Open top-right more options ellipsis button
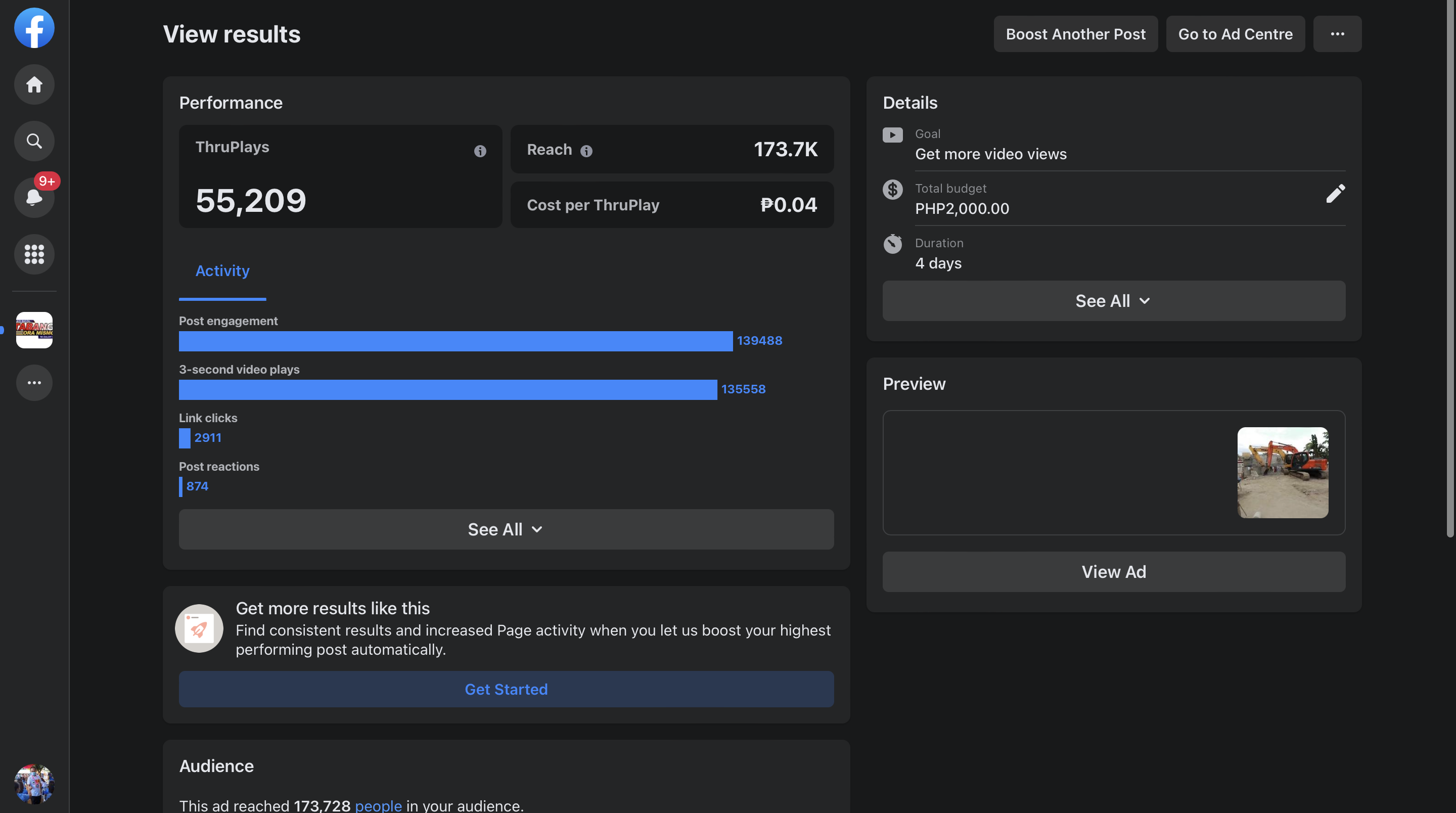This screenshot has width=1456, height=813. point(1337,34)
